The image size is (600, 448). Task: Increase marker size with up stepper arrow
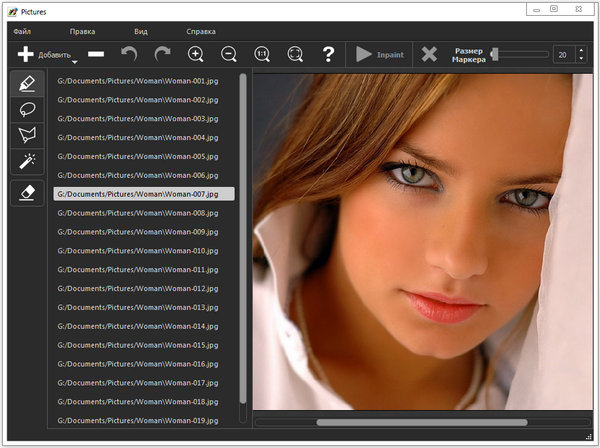click(x=582, y=49)
